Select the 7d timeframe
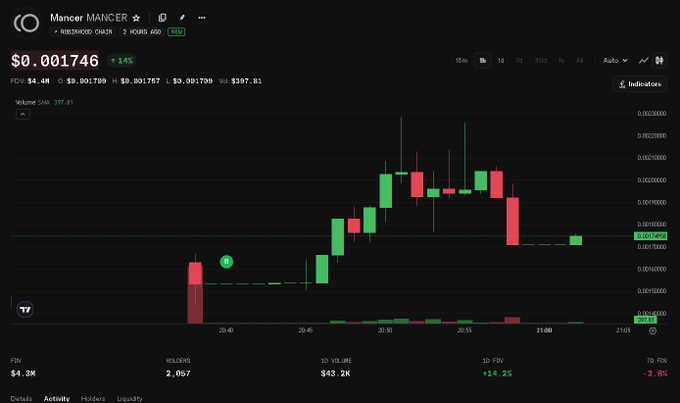This screenshot has width=680, height=403. (519, 60)
